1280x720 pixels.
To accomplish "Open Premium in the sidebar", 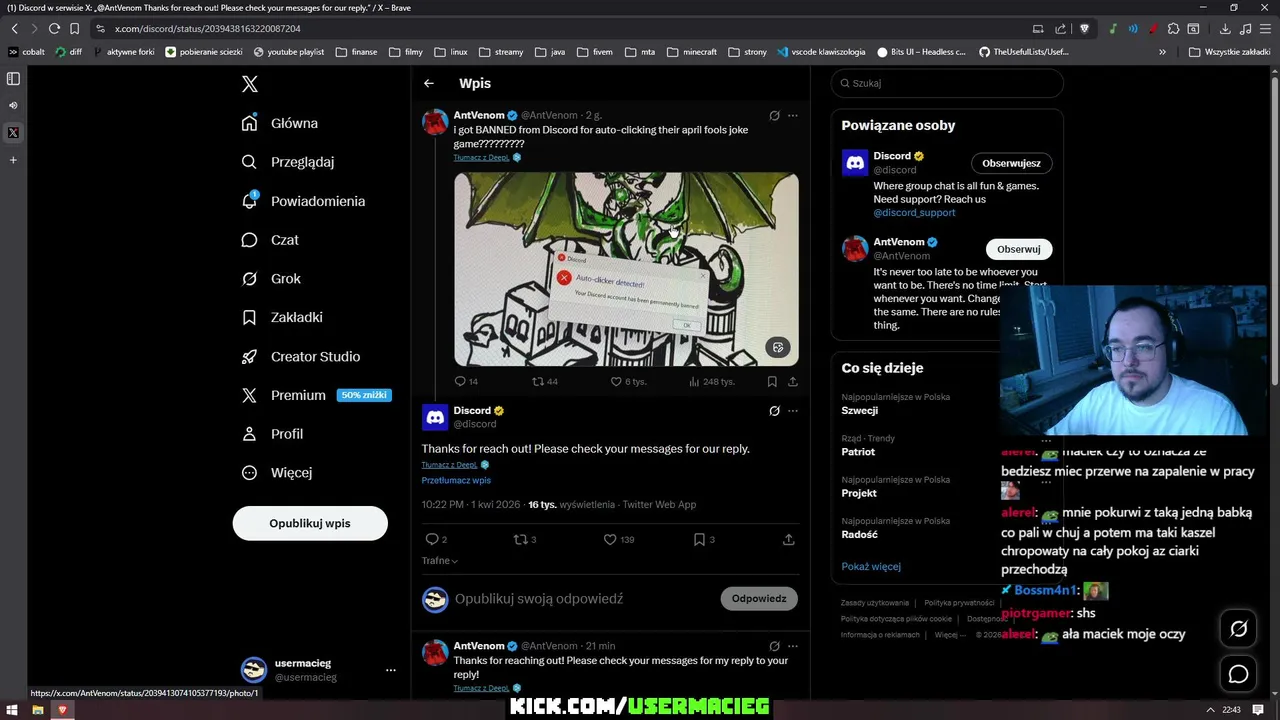I will 315,395.
